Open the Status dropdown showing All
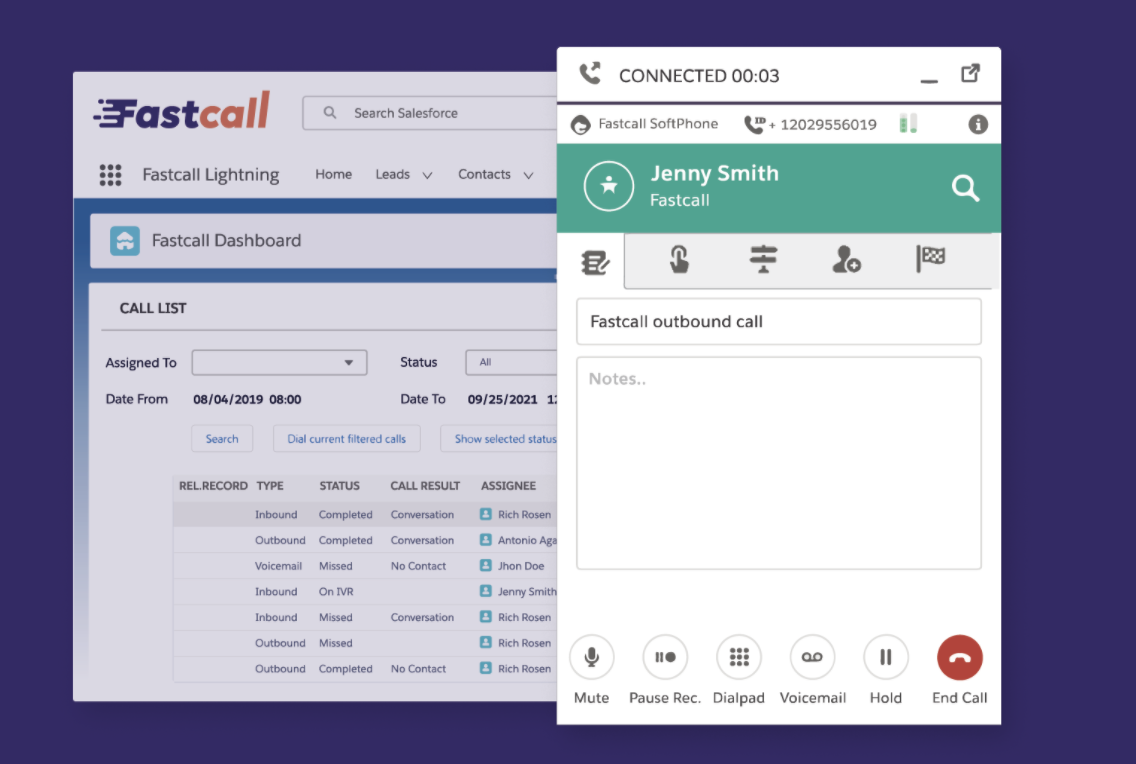 coord(511,362)
